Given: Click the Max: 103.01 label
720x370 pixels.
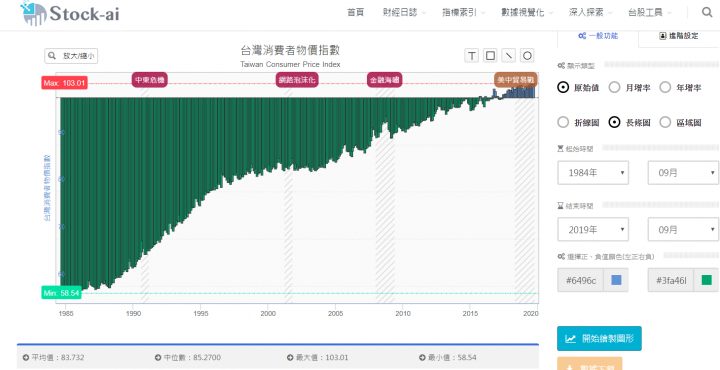Looking at the screenshot, I should click(x=64, y=83).
